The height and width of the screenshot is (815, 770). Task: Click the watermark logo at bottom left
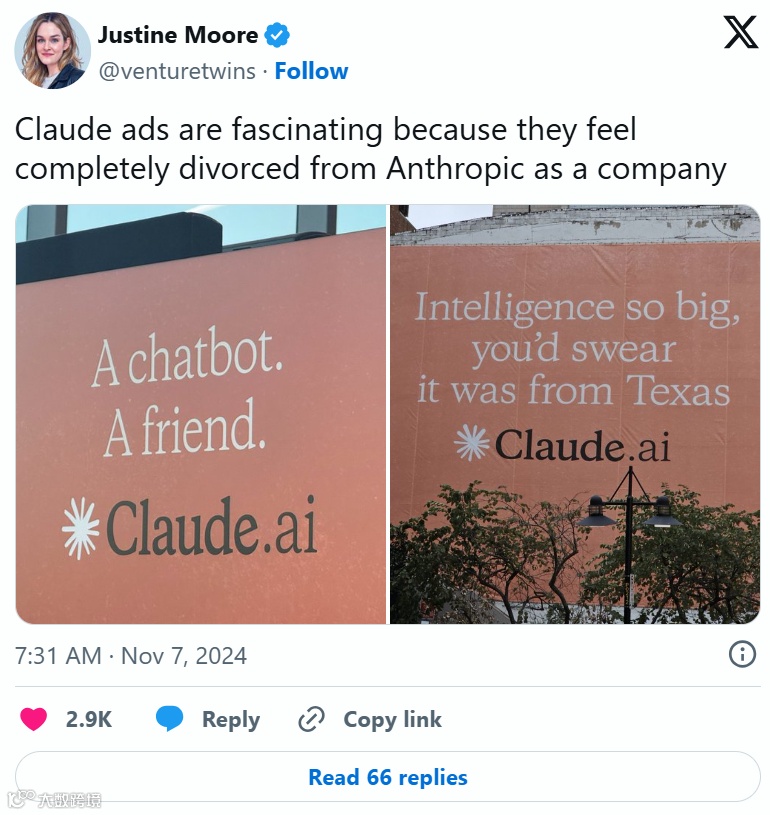click(x=54, y=799)
